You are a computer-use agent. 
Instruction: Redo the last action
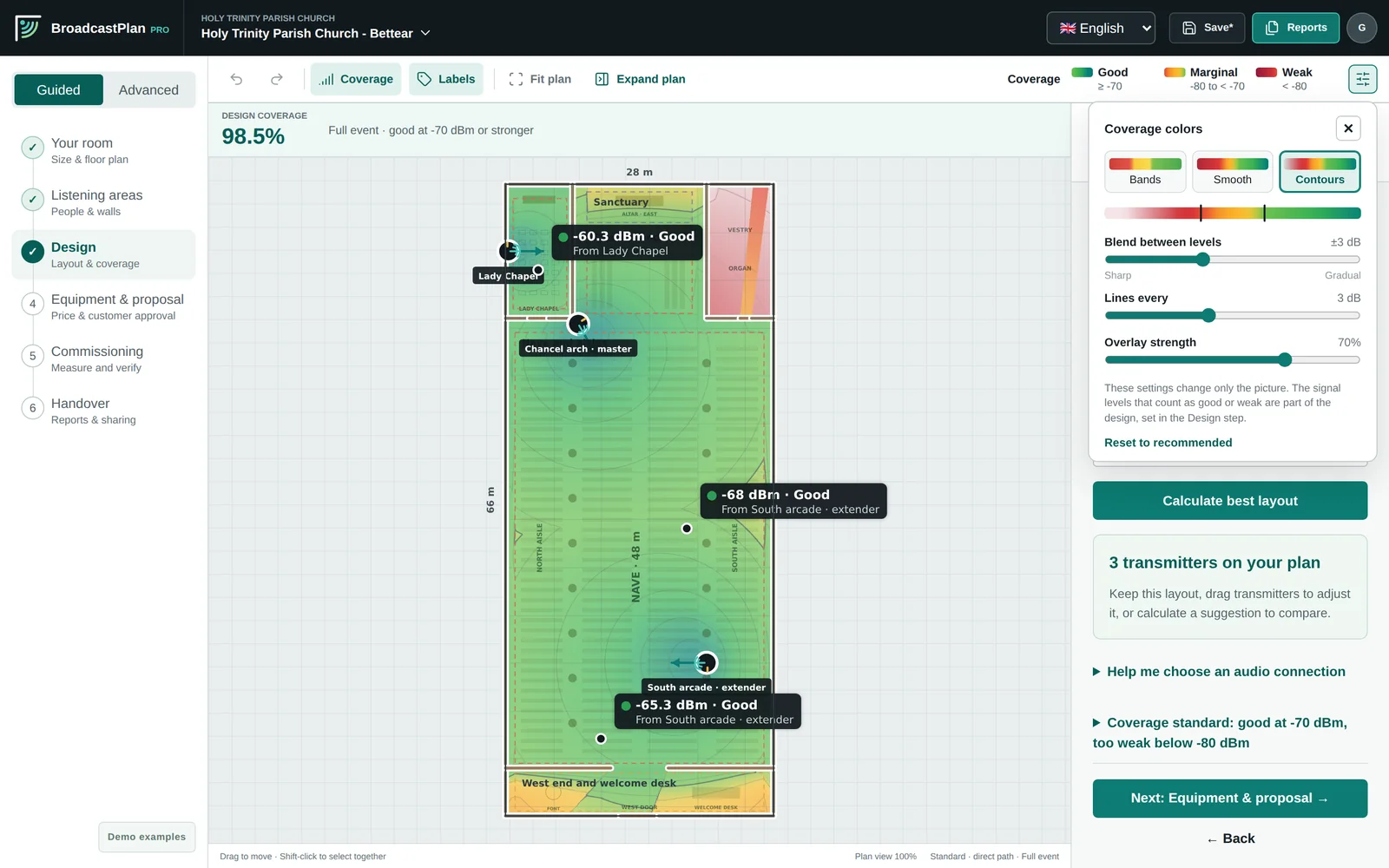click(277, 79)
